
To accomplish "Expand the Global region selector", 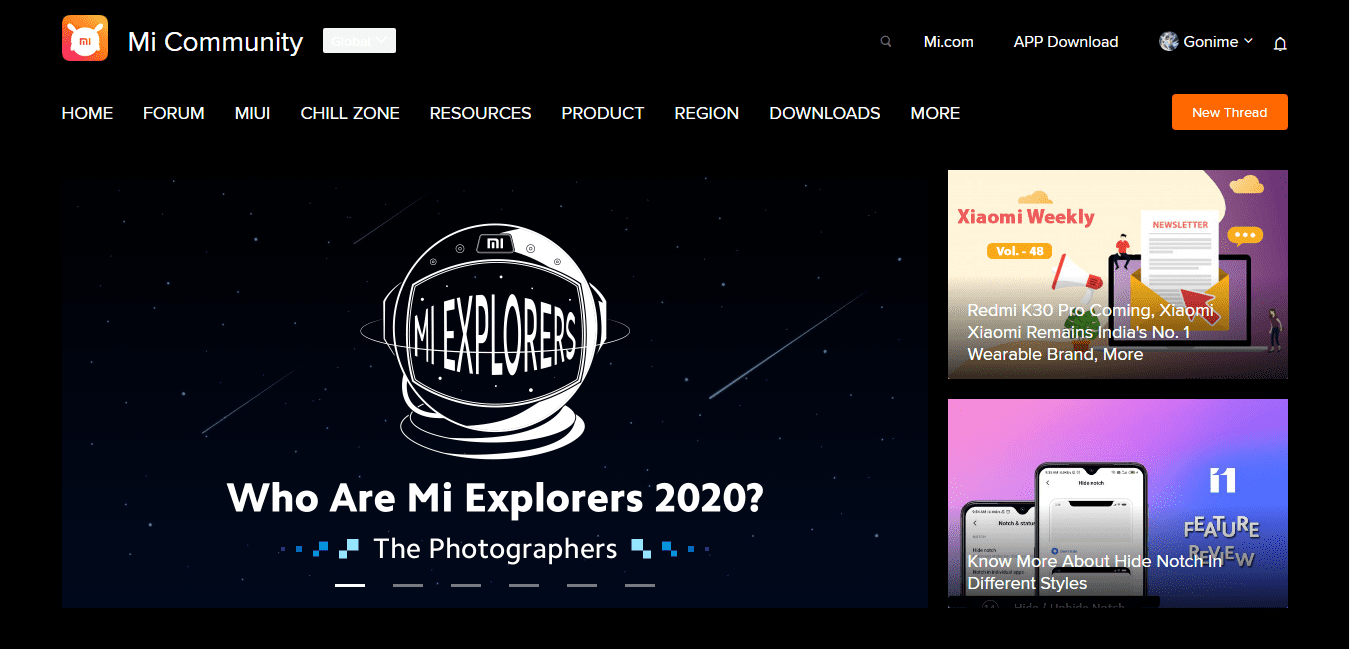I will pos(359,41).
